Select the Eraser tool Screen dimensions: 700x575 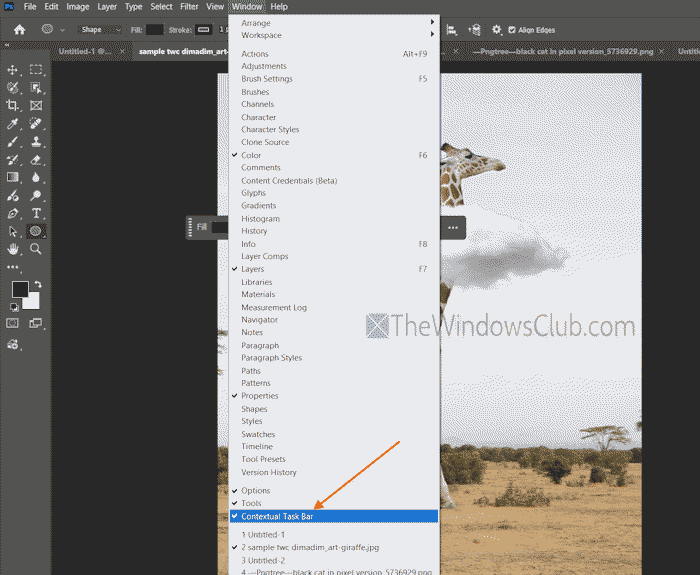coord(36,160)
